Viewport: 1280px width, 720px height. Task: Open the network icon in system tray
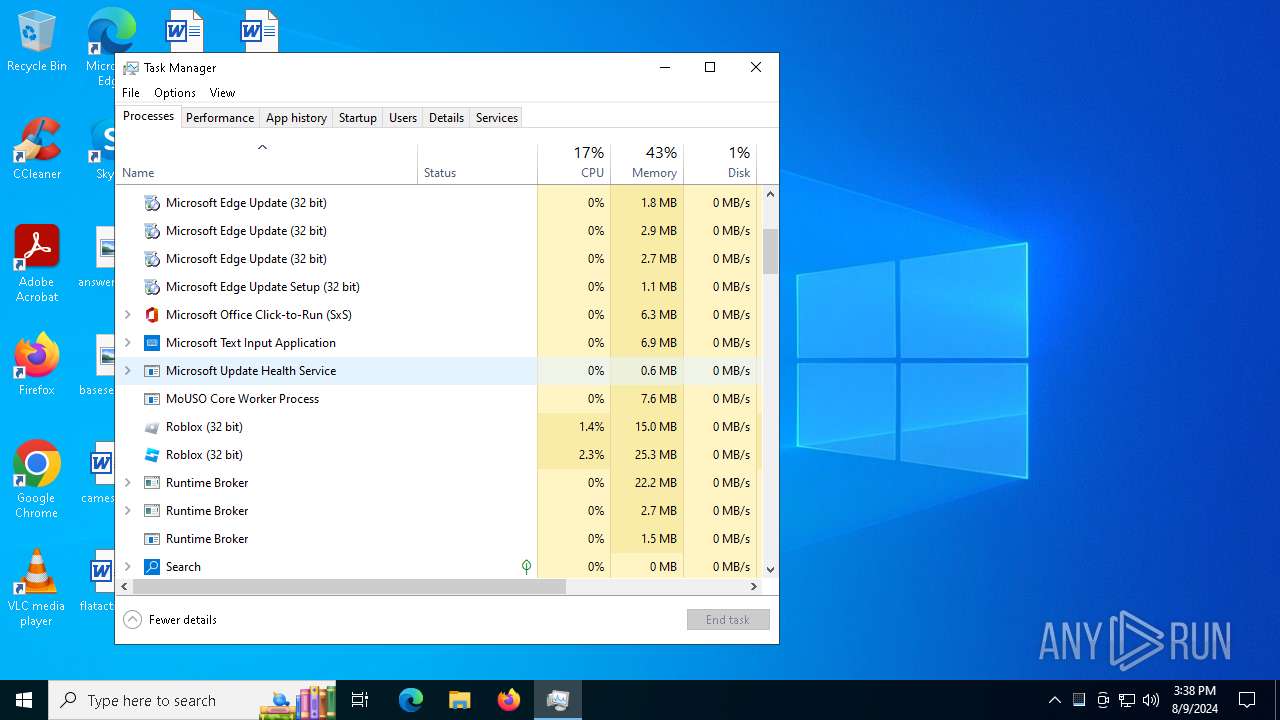coord(1127,700)
